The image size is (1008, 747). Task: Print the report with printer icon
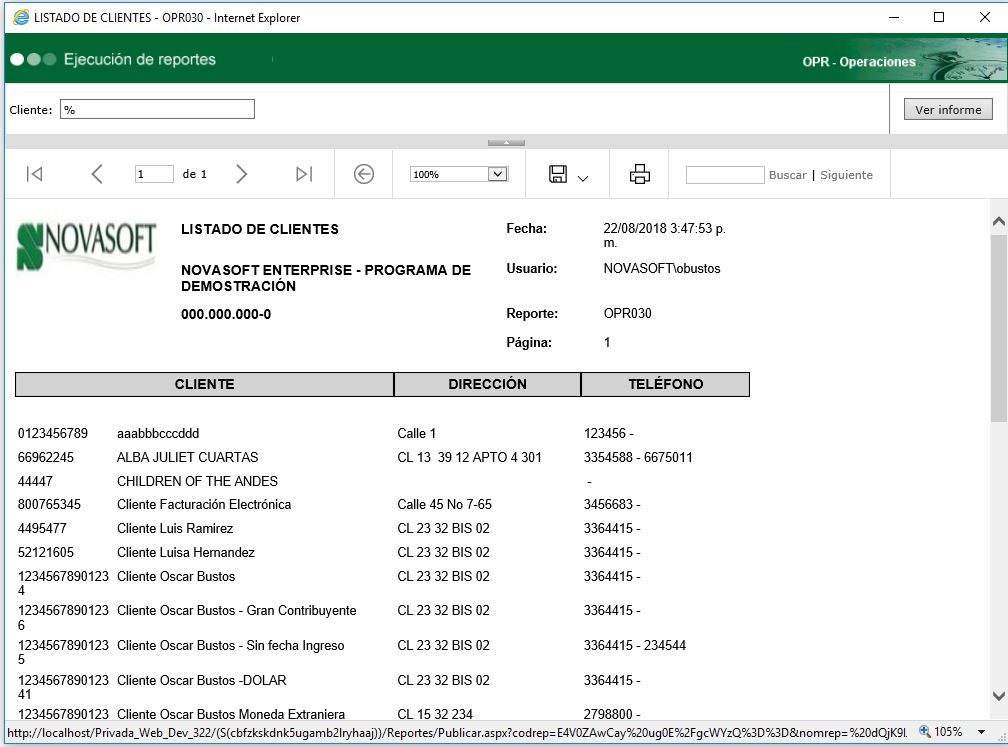point(640,174)
